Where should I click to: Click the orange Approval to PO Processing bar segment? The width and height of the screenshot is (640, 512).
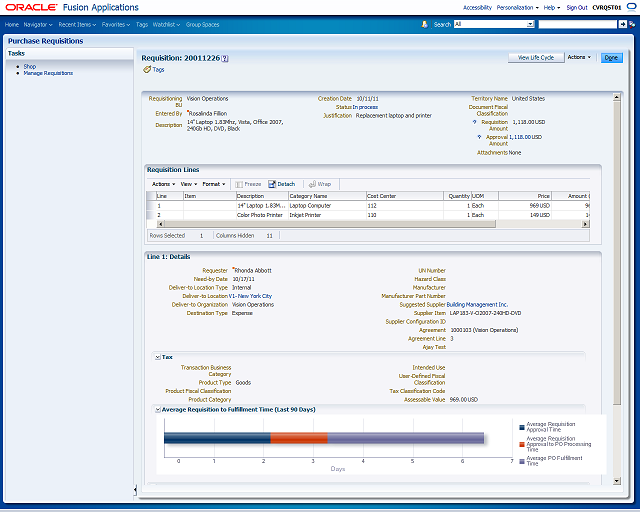(299, 438)
